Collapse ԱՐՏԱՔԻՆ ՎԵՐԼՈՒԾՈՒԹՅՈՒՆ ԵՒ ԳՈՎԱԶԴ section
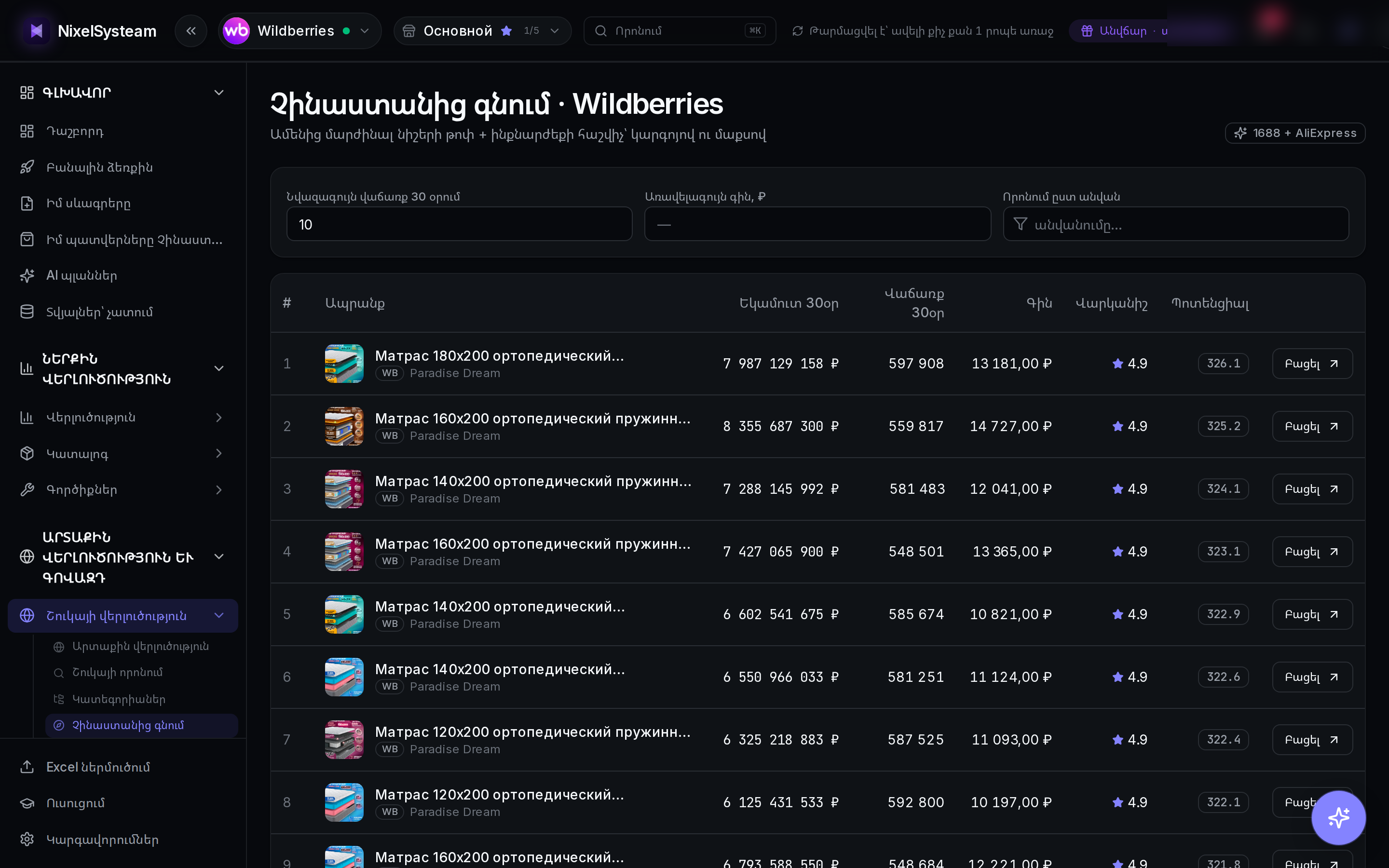 pyautogui.click(x=218, y=557)
